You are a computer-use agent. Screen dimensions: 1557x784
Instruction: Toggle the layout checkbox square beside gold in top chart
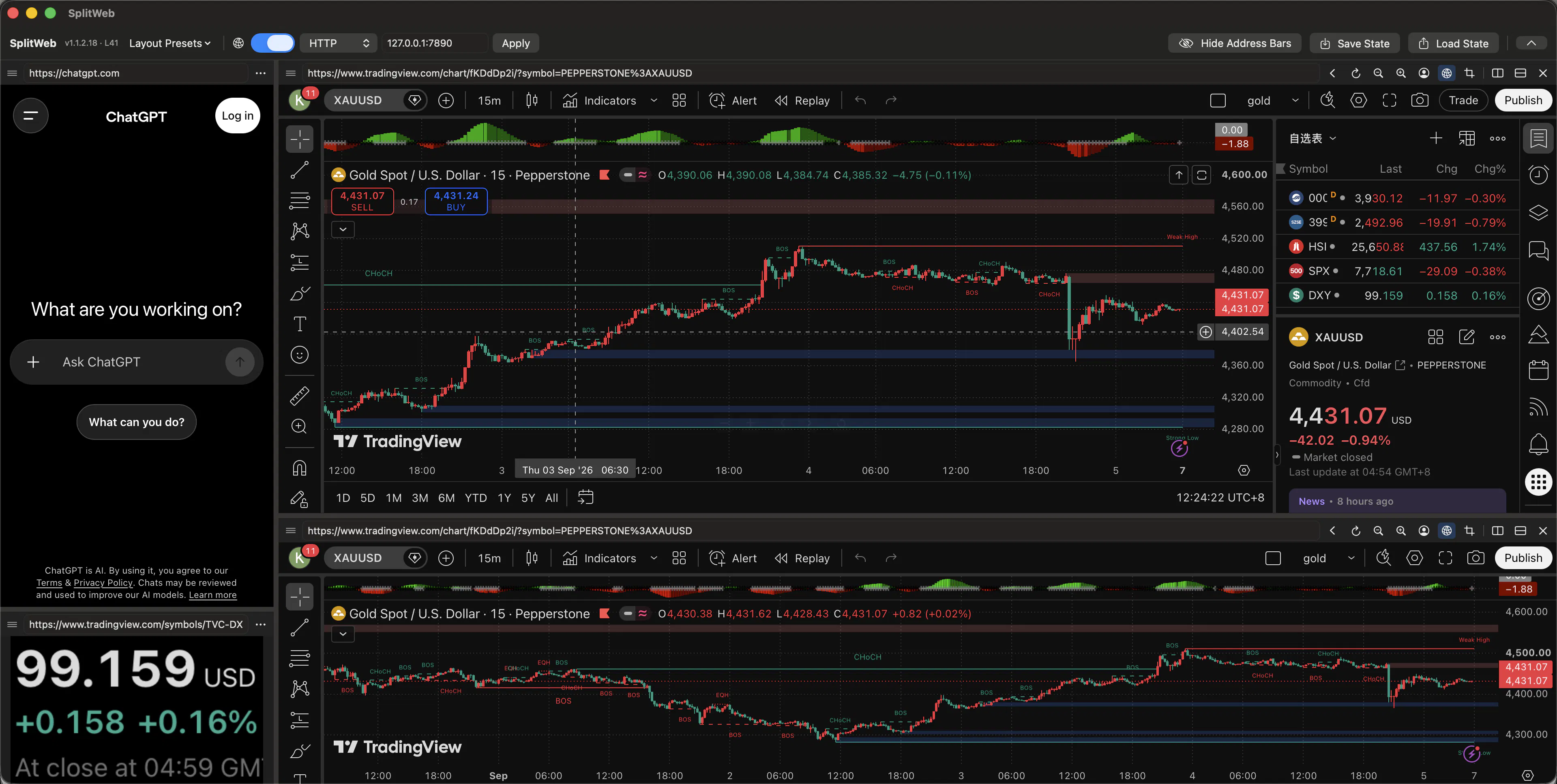click(x=1218, y=101)
